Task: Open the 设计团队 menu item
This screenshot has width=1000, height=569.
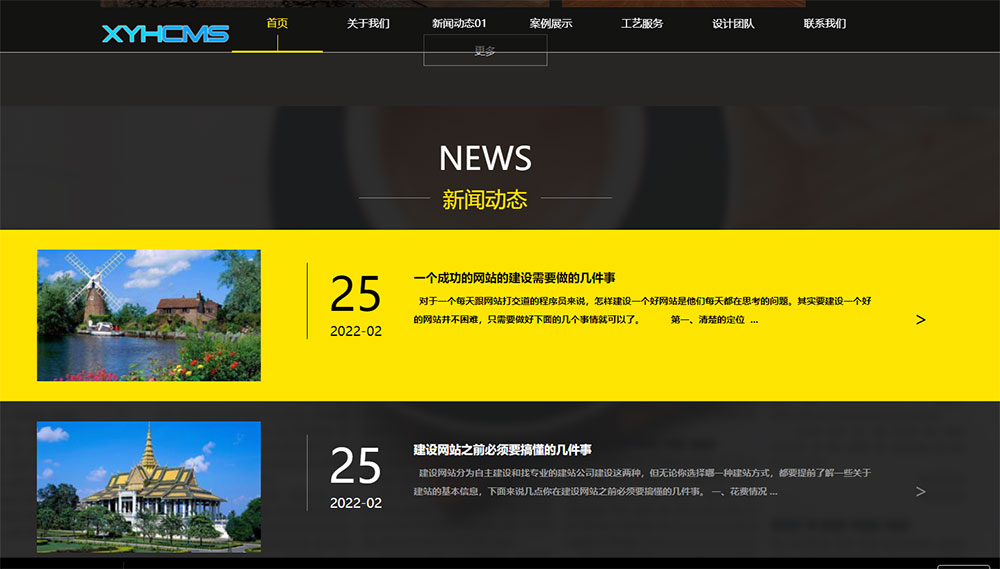Action: click(x=733, y=23)
